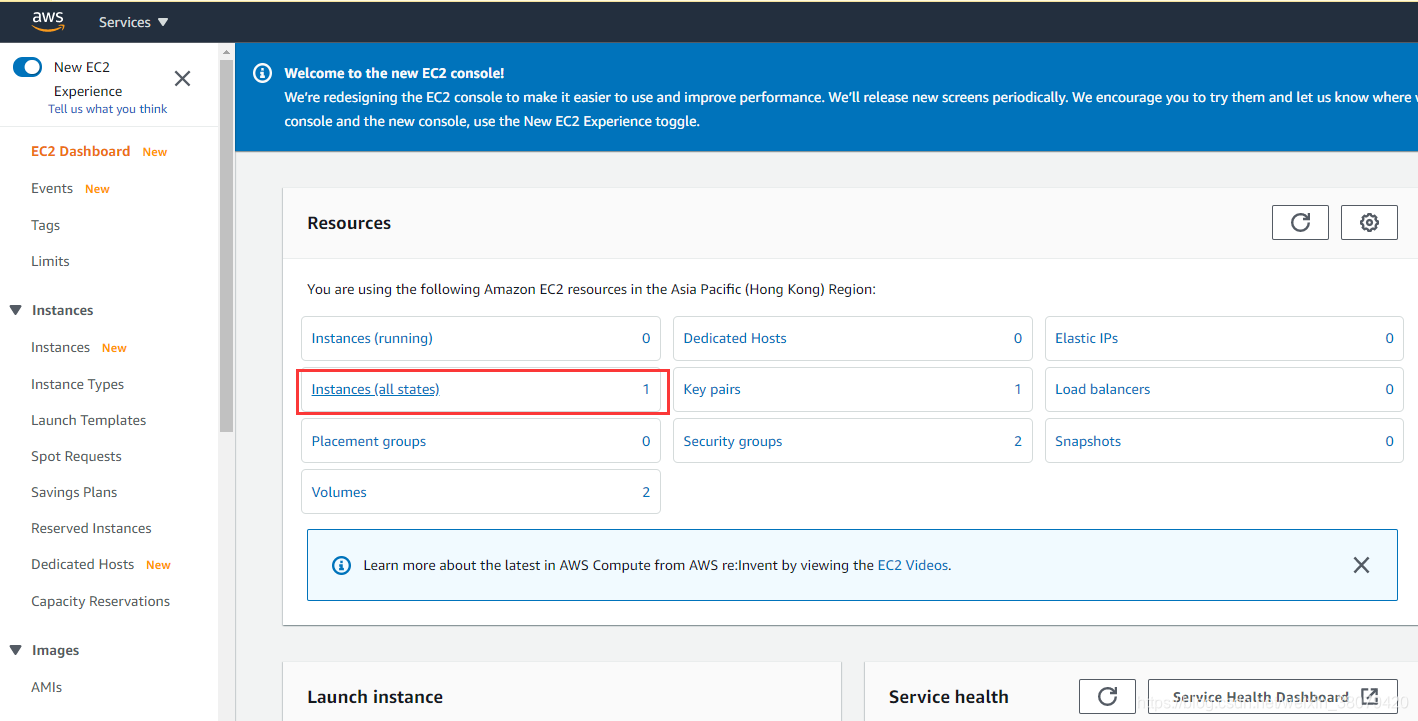Click the Key pairs count 1
The height and width of the screenshot is (721, 1418).
click(1018, 389)
